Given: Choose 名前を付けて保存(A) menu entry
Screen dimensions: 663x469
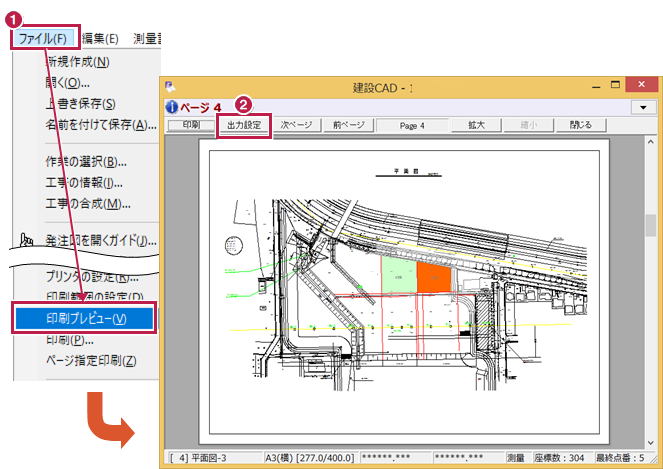Looking at the screenshot, I should pos(100,125).
